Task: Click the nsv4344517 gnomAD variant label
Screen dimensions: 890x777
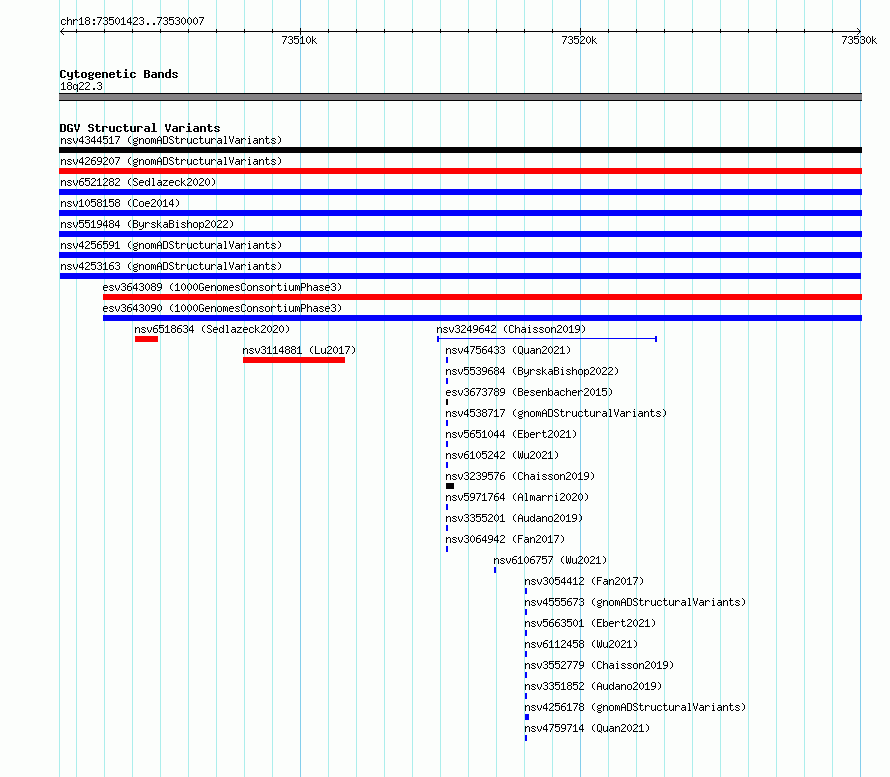Action: point(171,140)
